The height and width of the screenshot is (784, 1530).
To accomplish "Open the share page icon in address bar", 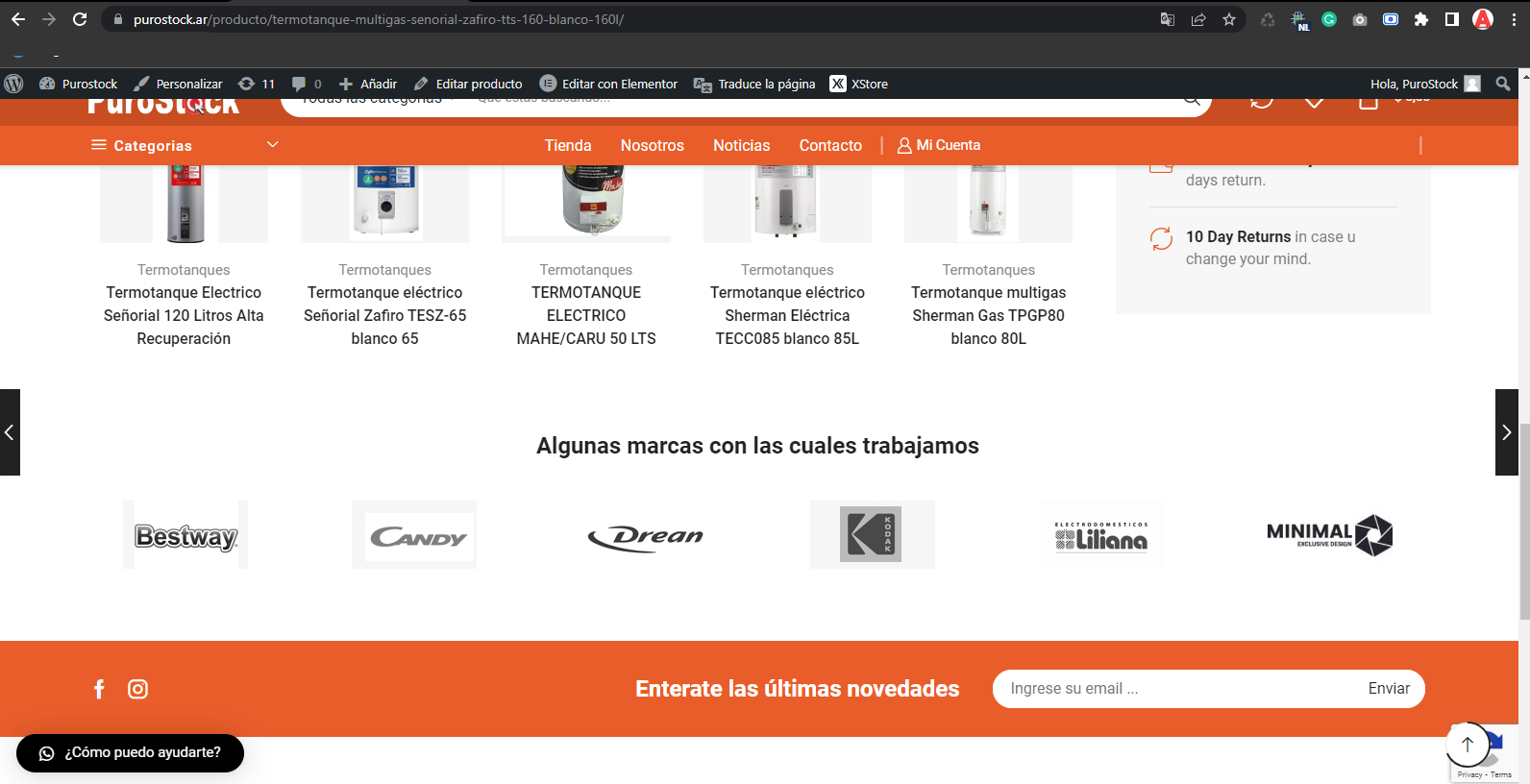I will (x=1198, y=19).
